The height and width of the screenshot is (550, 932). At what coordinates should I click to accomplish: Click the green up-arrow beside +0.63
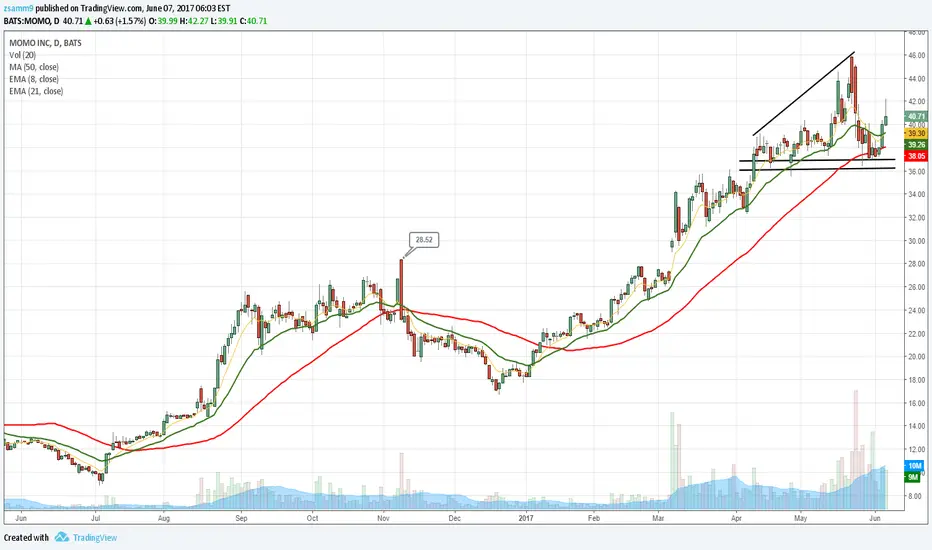(x=88, y=21)
